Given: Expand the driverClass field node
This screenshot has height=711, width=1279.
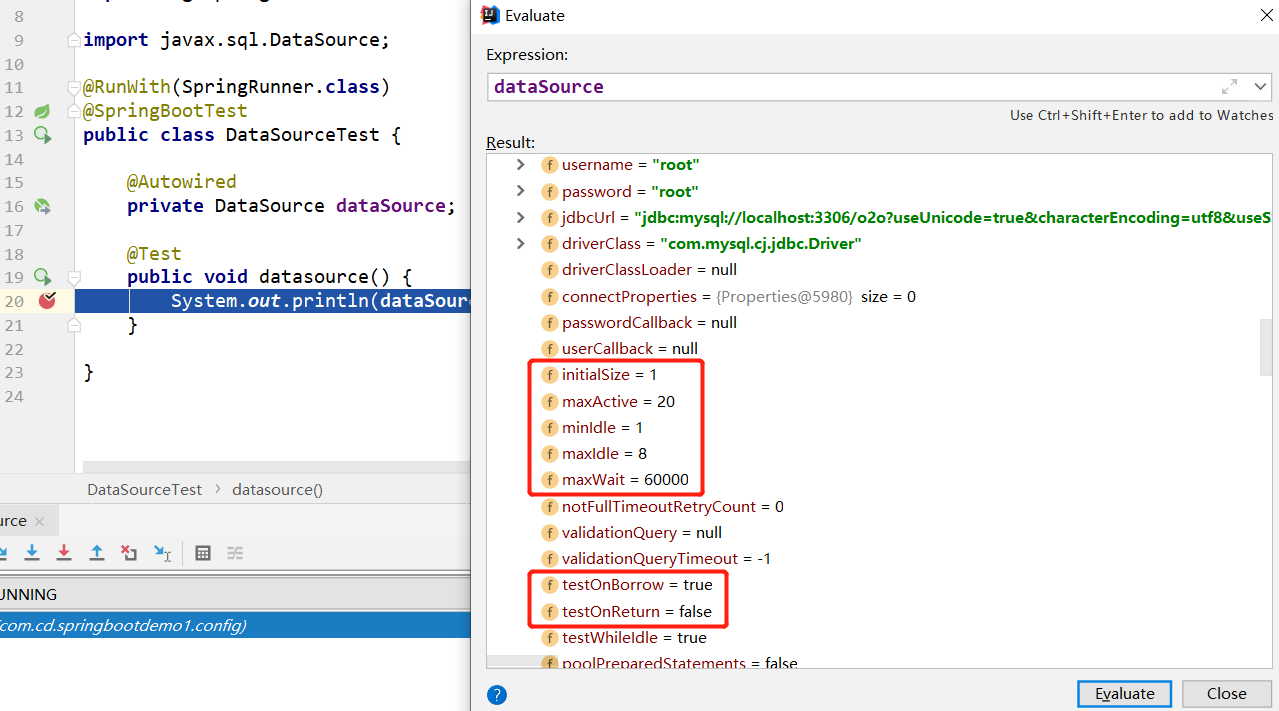Looking at the screenshot, I should 520,243.
